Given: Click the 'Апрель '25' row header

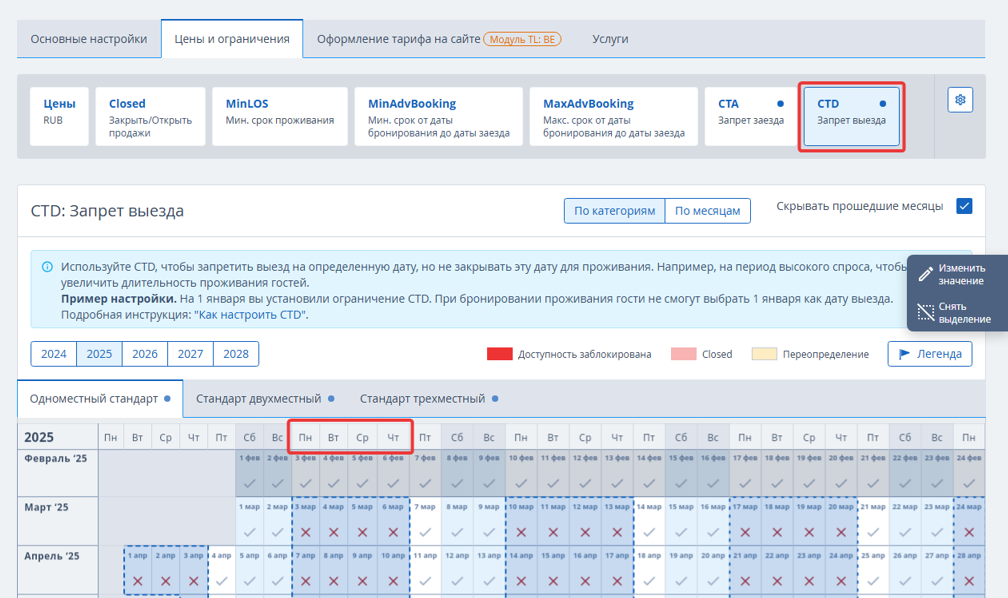Looking at the screenshot, I should click(x=58, y=570).
